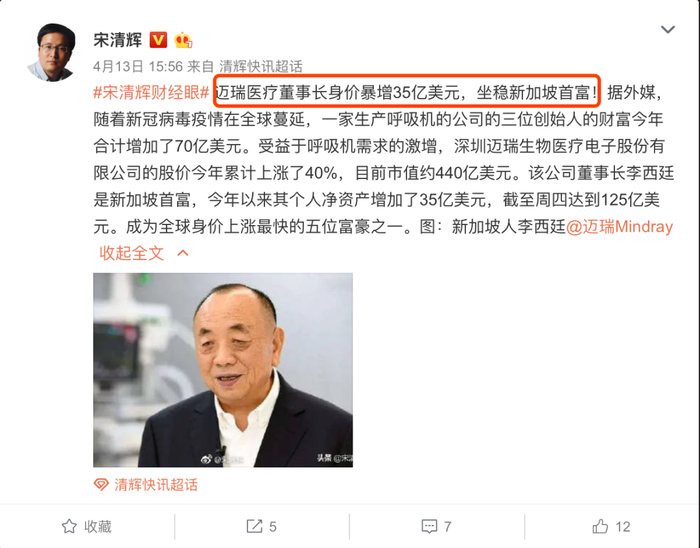Click the username 宋清辉
This screenshot has height=548, width=700.
117,40
